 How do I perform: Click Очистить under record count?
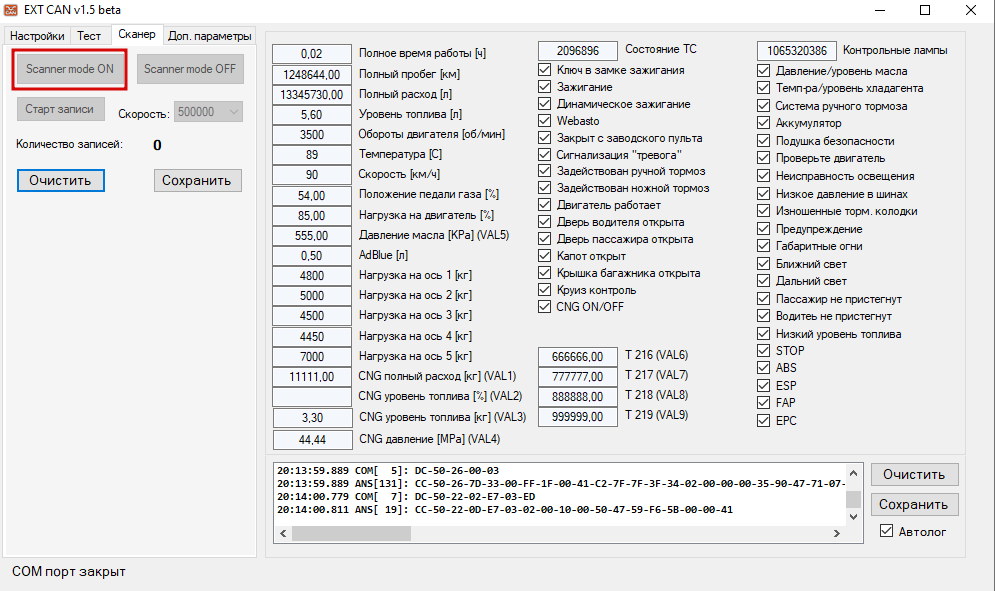click(x=60, y=180)
